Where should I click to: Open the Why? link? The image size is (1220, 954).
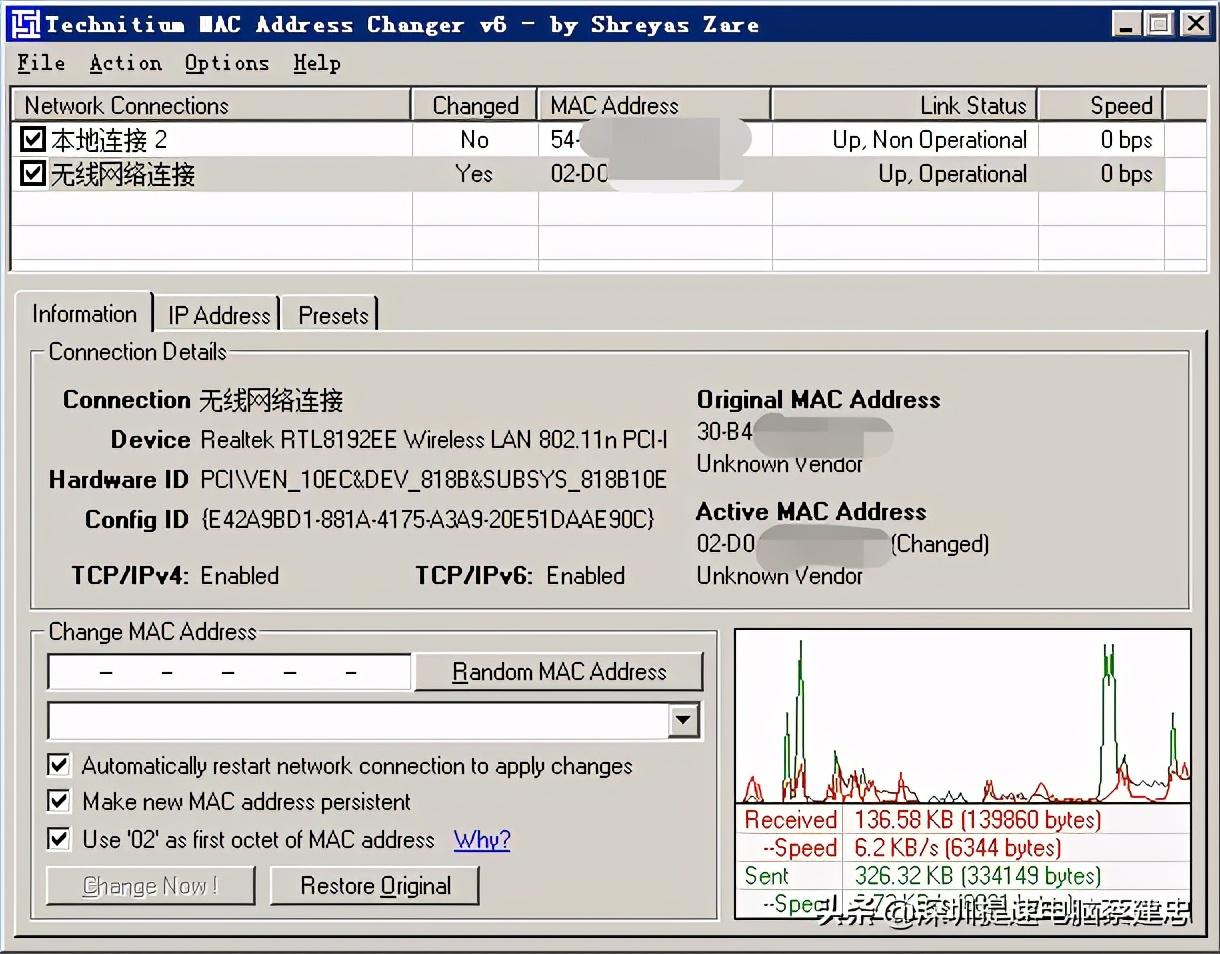click(482, 839)
